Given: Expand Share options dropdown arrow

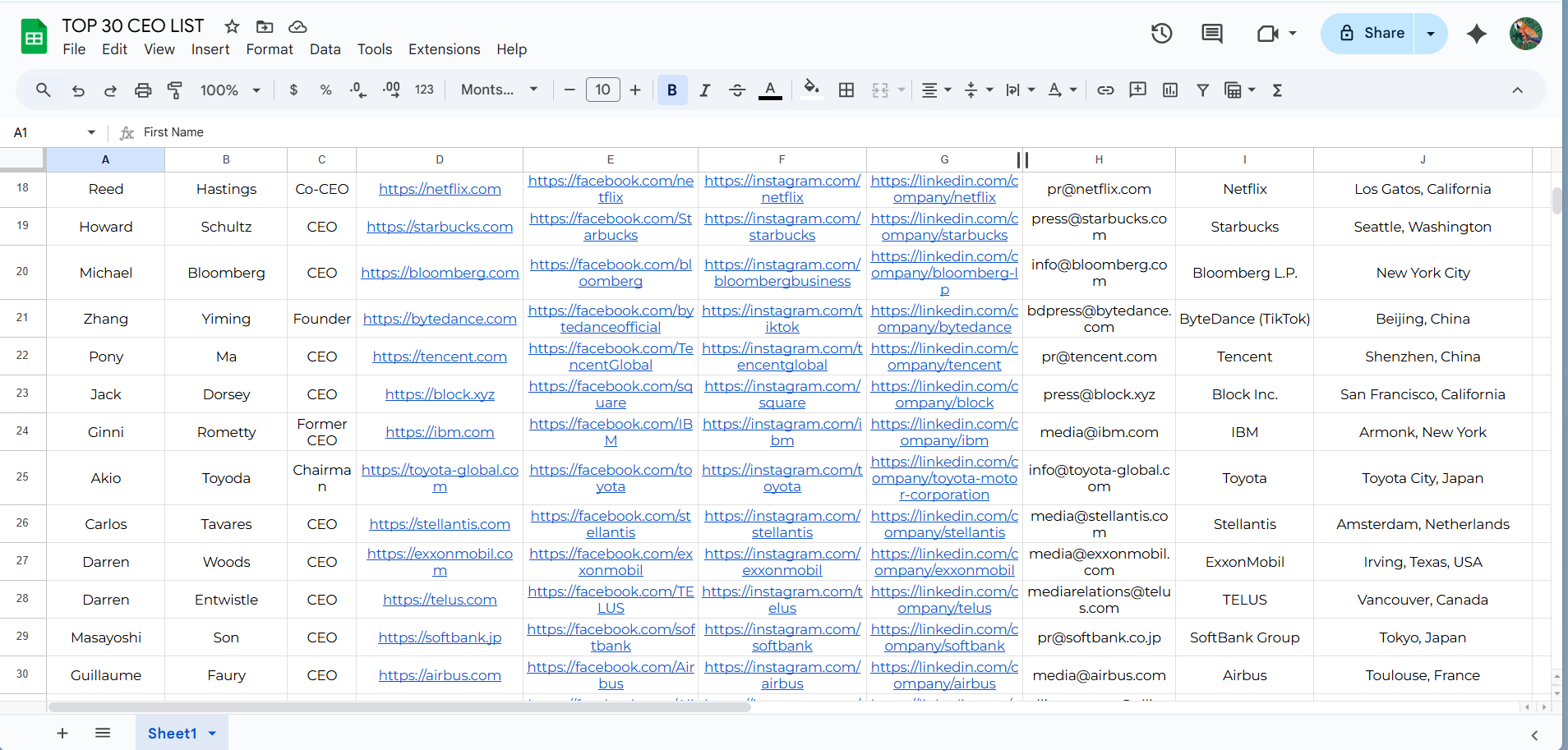Looking at the screenshot, I should point(1431,33).
